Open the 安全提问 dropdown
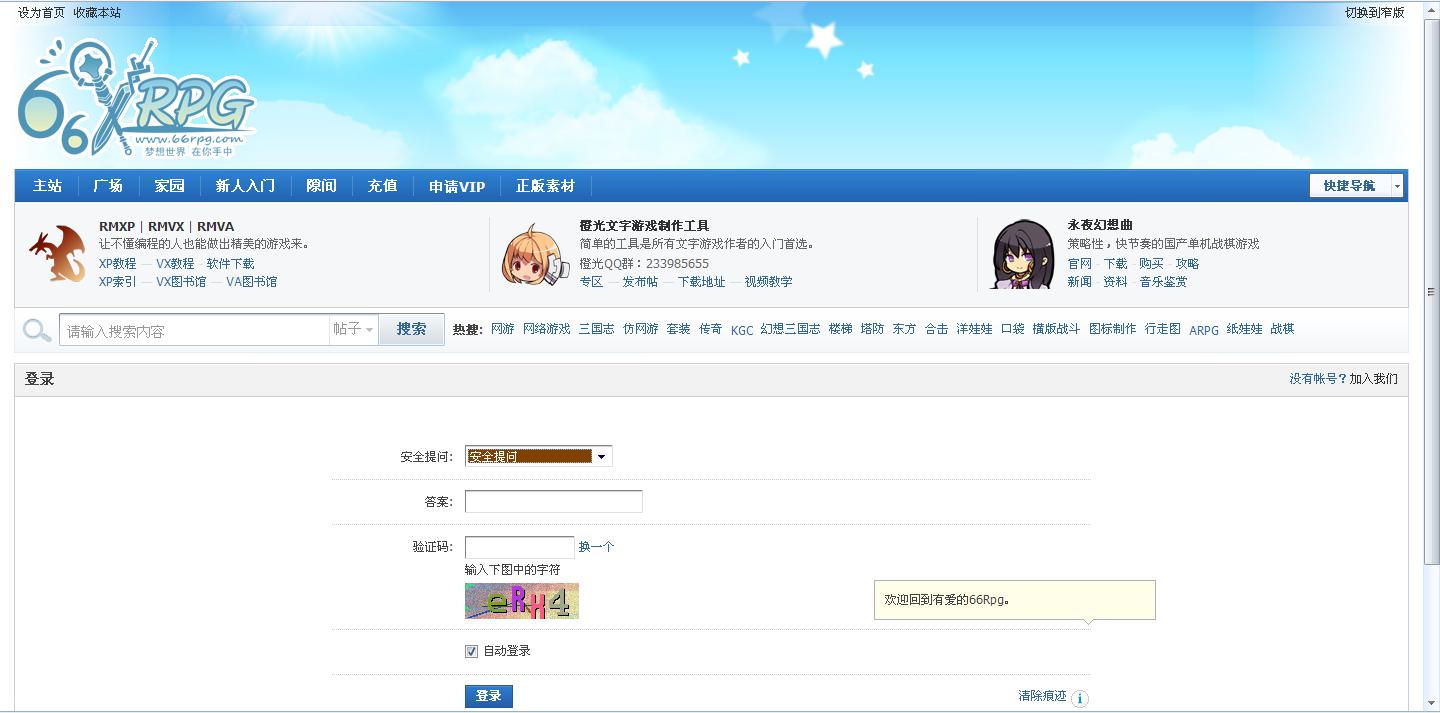The height and width of the screenshot is (713, 1440). (x=538, y=456)
